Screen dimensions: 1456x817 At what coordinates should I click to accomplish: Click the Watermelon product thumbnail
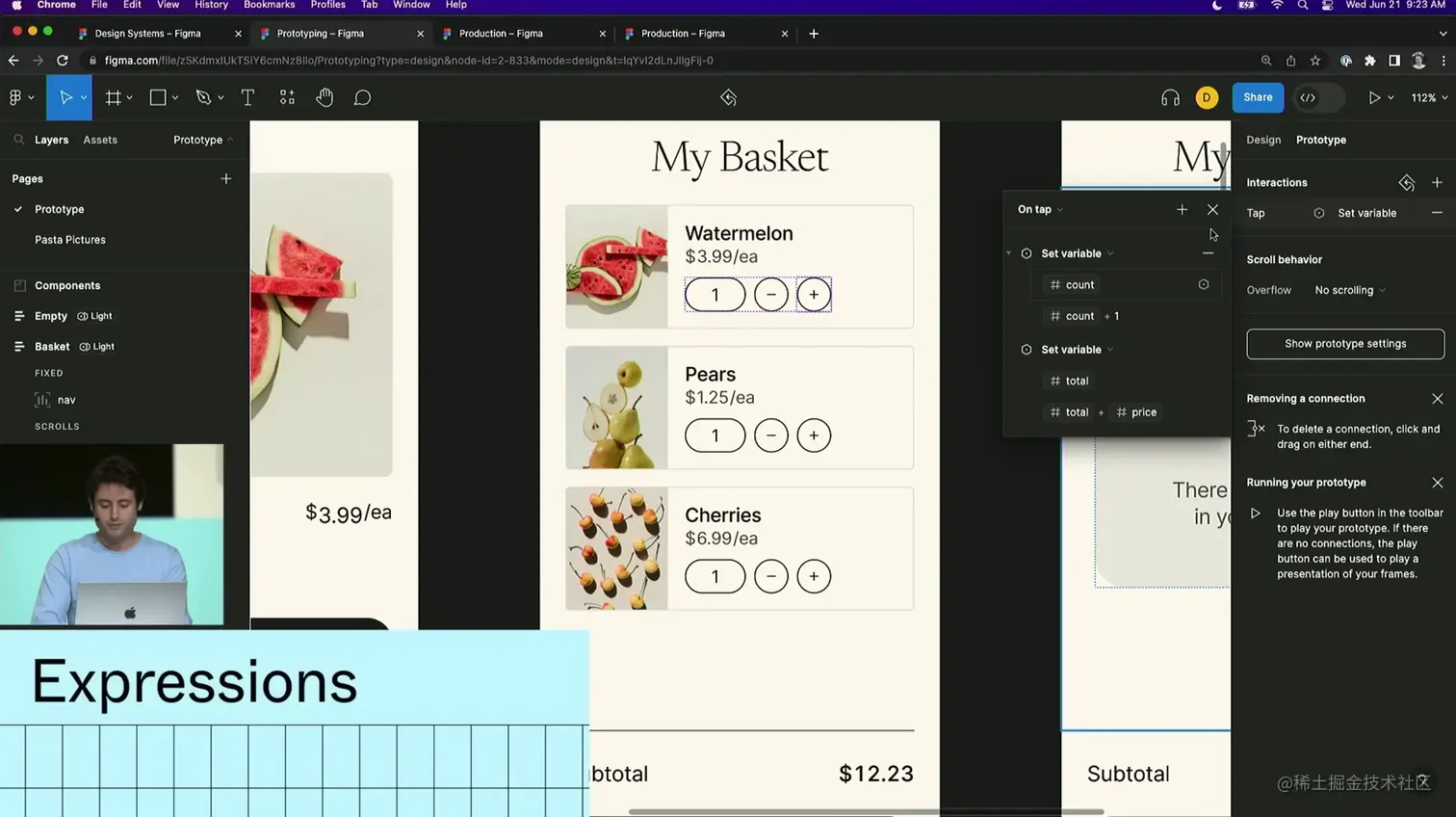pyautogui.click(x=616, y=267)
